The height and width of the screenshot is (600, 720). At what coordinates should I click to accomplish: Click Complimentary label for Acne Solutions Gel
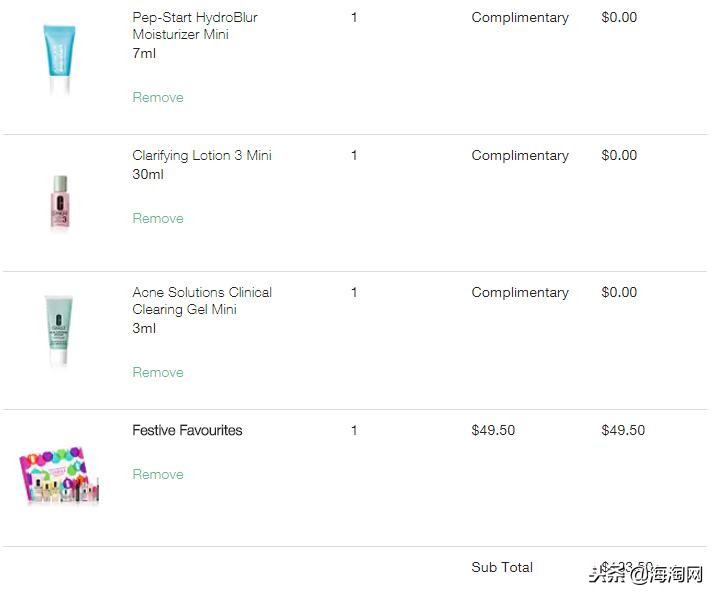click(520, 293)
